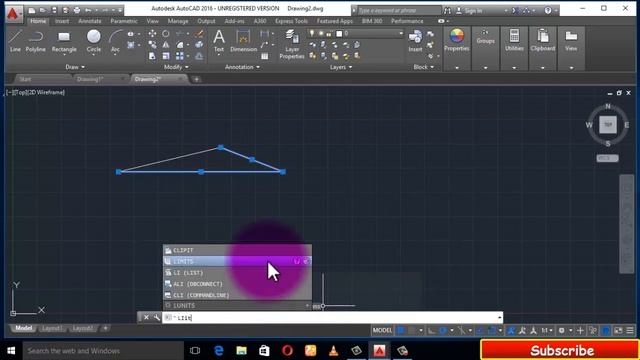
Task: Select the Line drawing tool
Action: click(15, 41)
